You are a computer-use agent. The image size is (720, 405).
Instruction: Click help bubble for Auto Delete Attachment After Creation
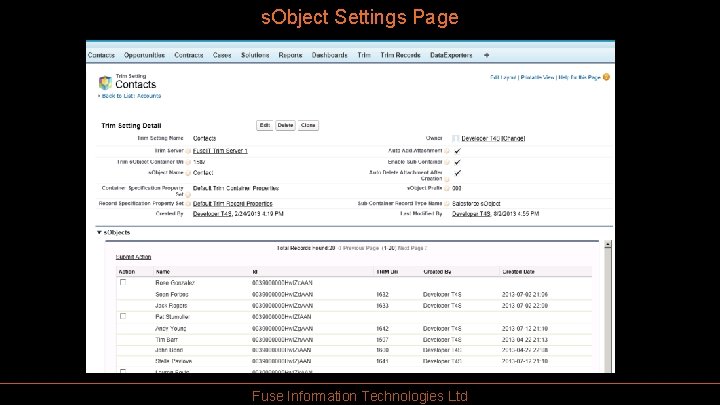[447, 179]
